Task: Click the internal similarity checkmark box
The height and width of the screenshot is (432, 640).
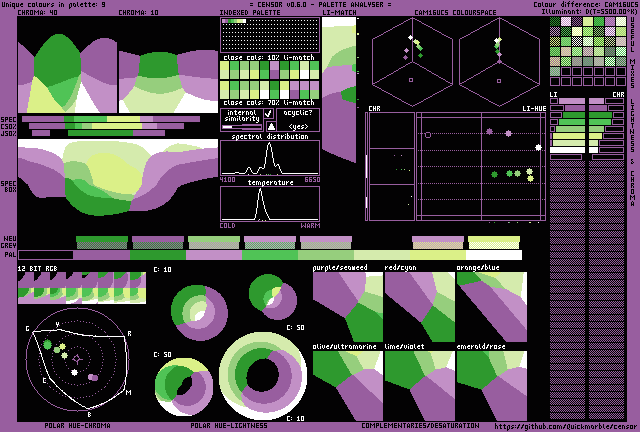Action: [269, 114]
